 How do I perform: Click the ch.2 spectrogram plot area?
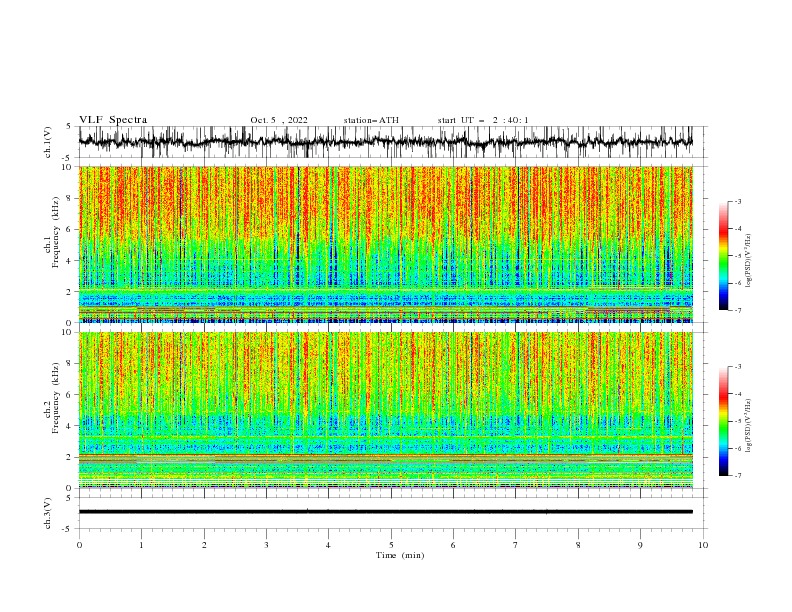[x=386, y=410]
